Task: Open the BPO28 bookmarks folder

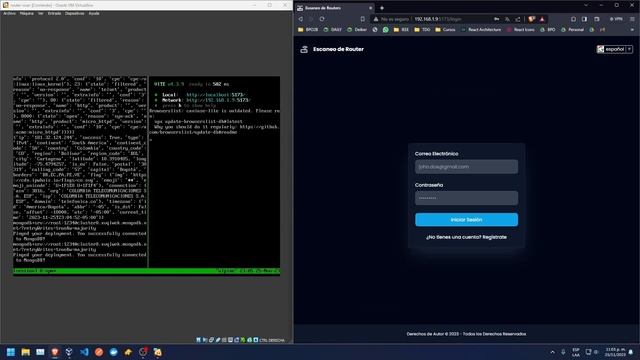Action: click(x=308, y=30)
